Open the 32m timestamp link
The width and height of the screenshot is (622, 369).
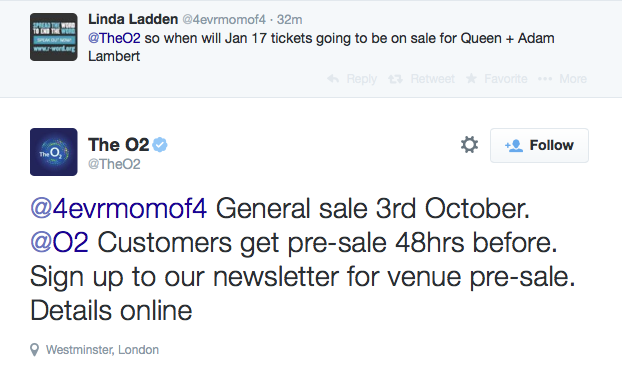(x=289, y=19)
